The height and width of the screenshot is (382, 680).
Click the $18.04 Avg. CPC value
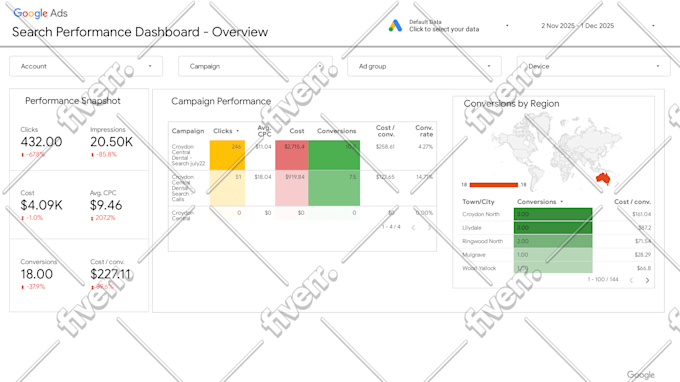[x=263, y=177]
